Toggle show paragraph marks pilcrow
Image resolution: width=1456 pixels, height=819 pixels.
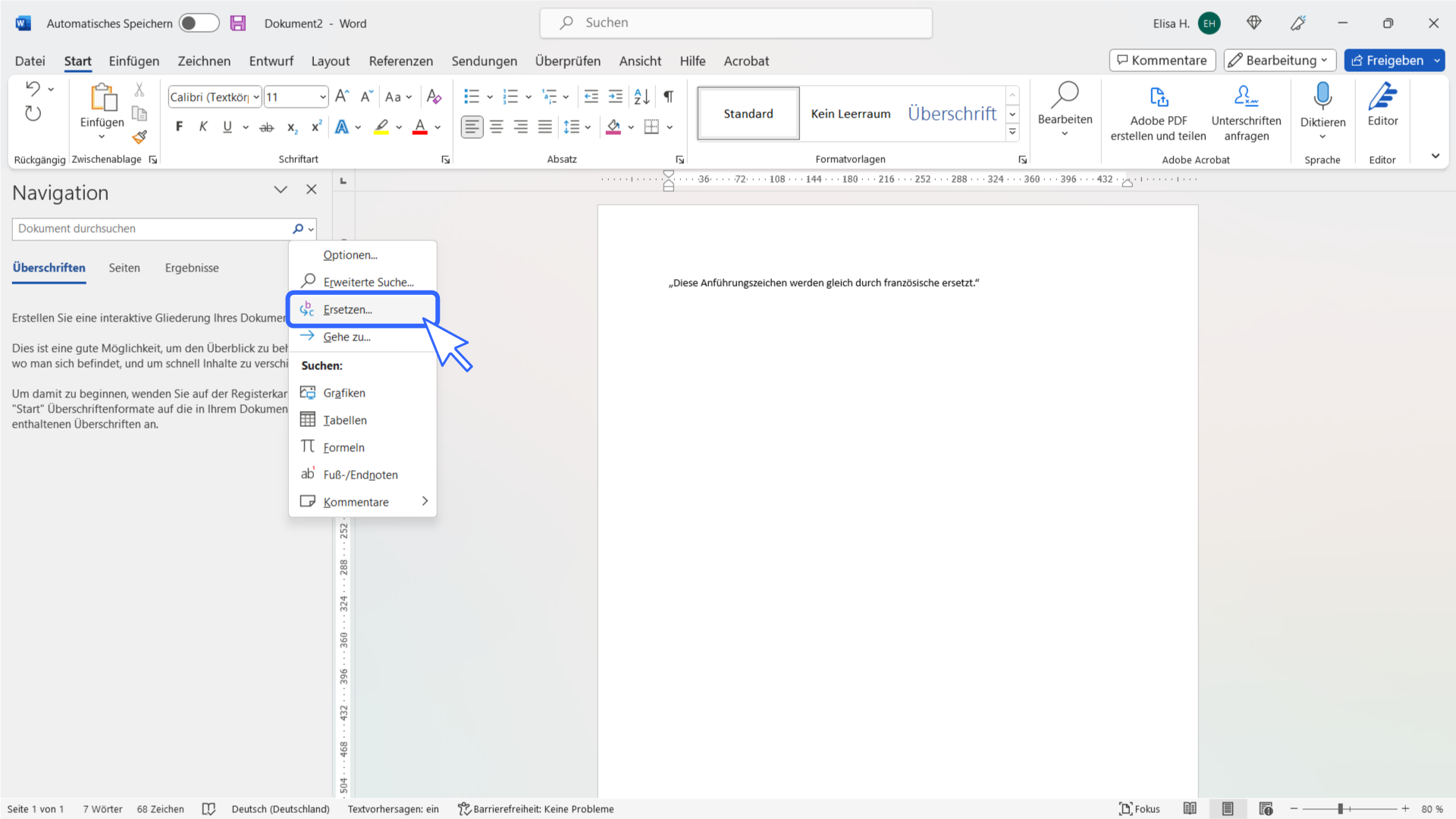click(x=668, y=96)
